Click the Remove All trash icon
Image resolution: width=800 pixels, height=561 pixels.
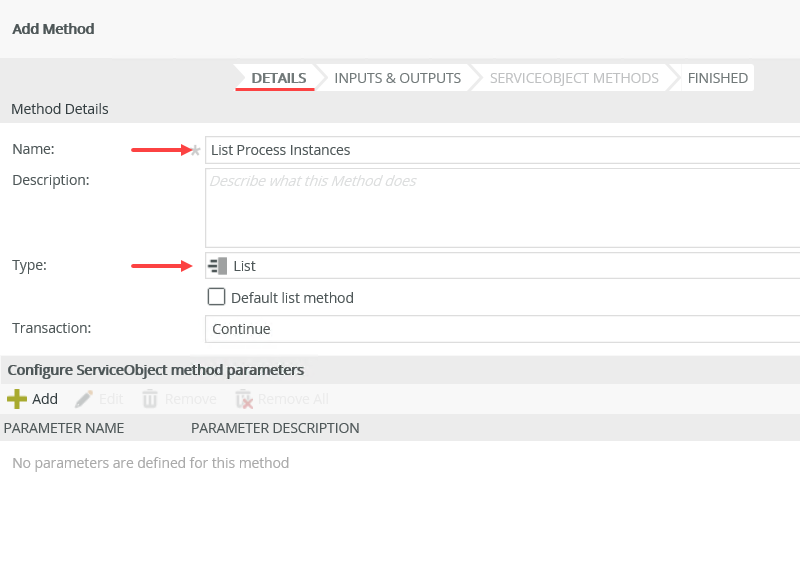coord(243,399)
